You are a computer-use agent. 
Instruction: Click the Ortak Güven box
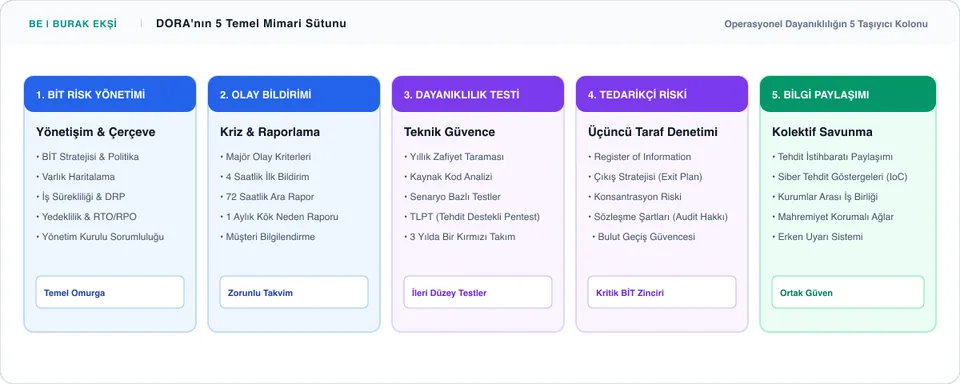[848, 292]
